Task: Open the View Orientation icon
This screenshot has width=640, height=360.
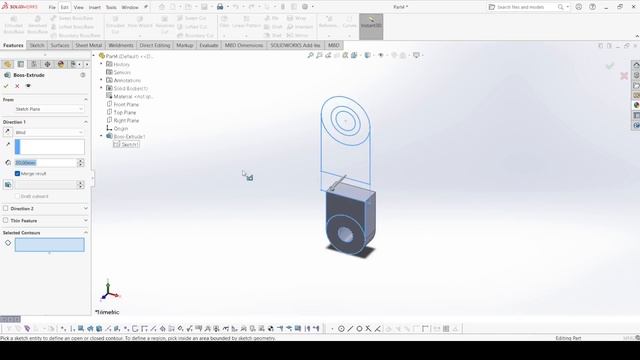Action: pyautogui.click(x=354, y=55)
